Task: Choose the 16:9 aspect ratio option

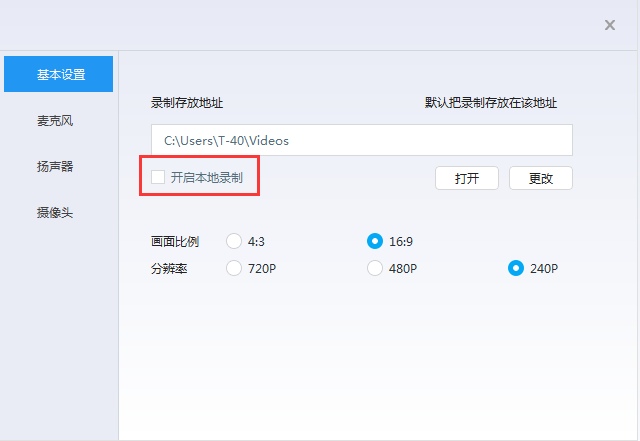Action: 375,241
